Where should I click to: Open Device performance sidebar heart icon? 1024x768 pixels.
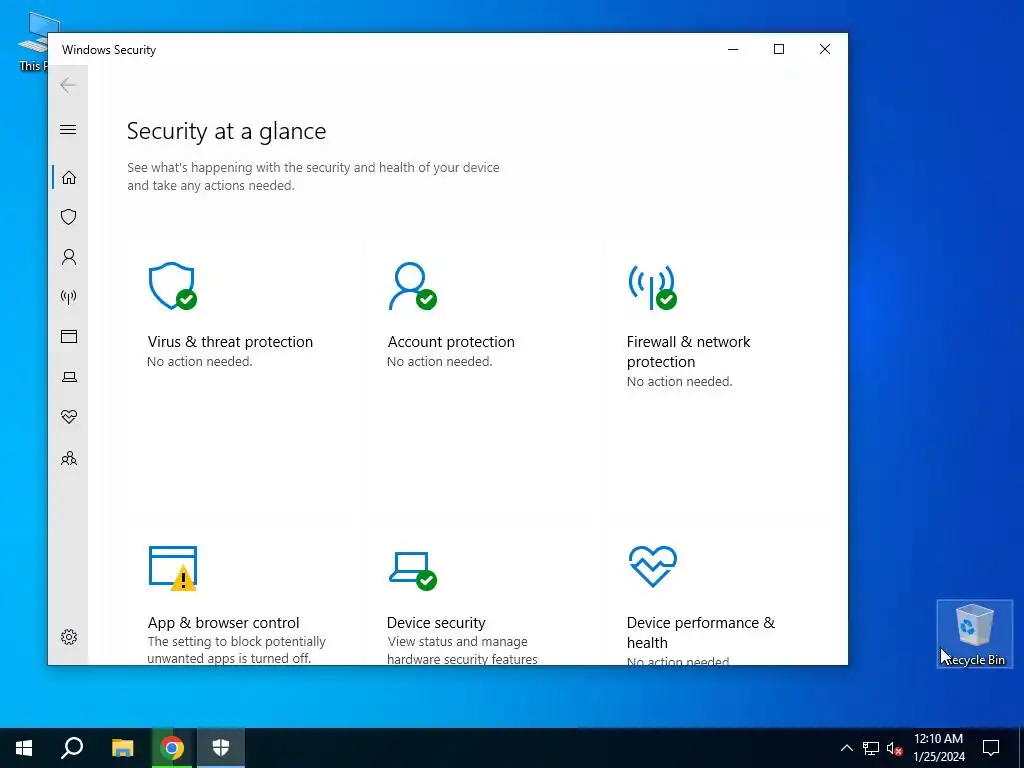pyautogui.click(x=69, y=417)
